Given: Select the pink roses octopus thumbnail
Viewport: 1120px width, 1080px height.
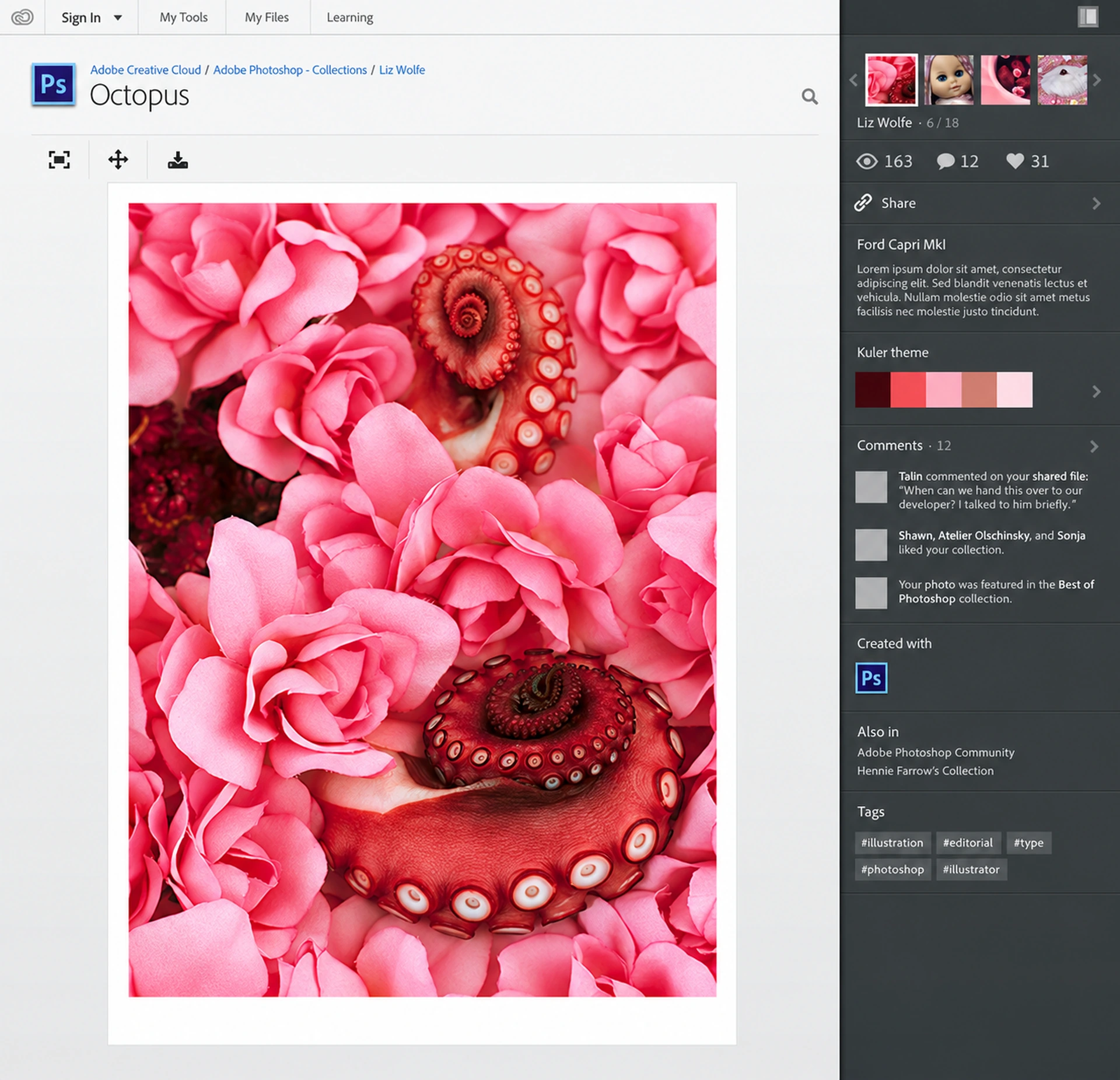Looking at the screenshot, I should point(891,80).
